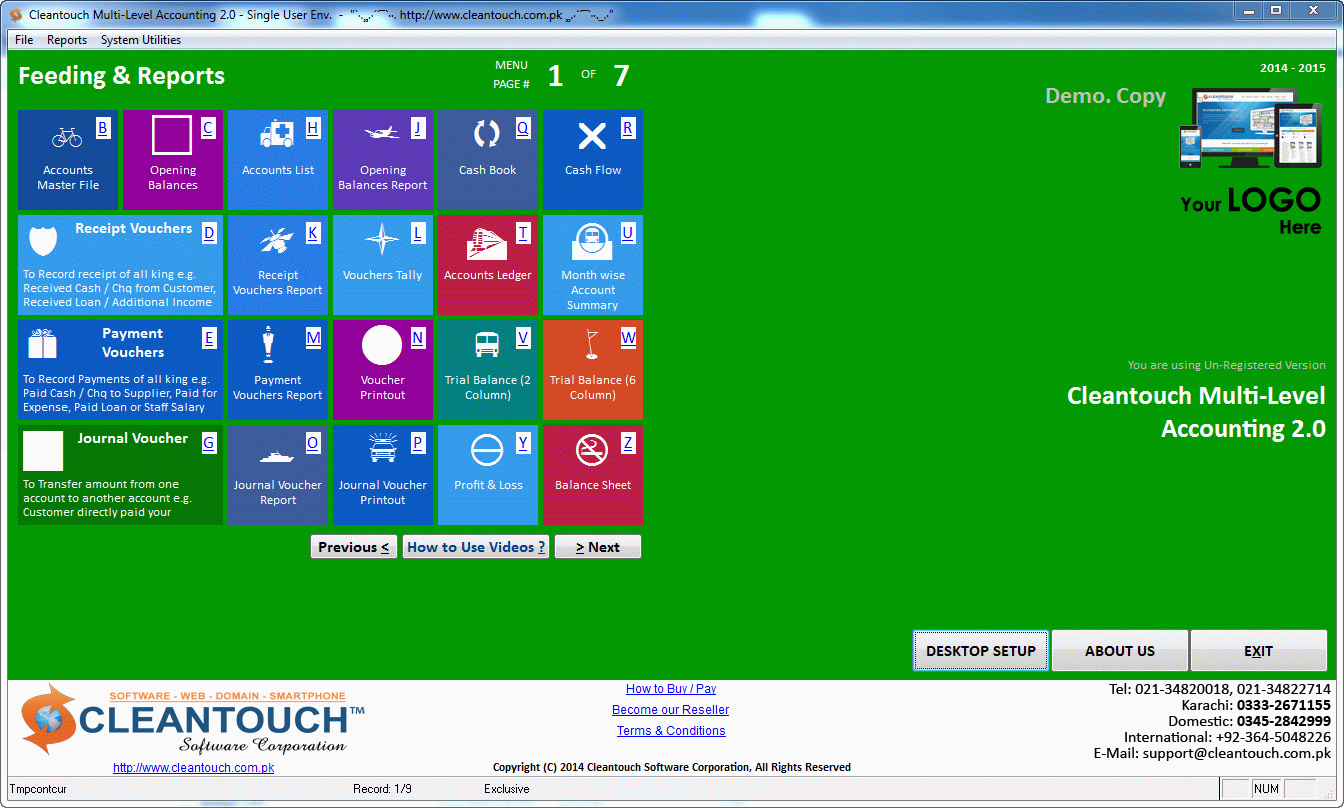
Task: Open the Journal Voucher tile
Action: click(120, 475)
